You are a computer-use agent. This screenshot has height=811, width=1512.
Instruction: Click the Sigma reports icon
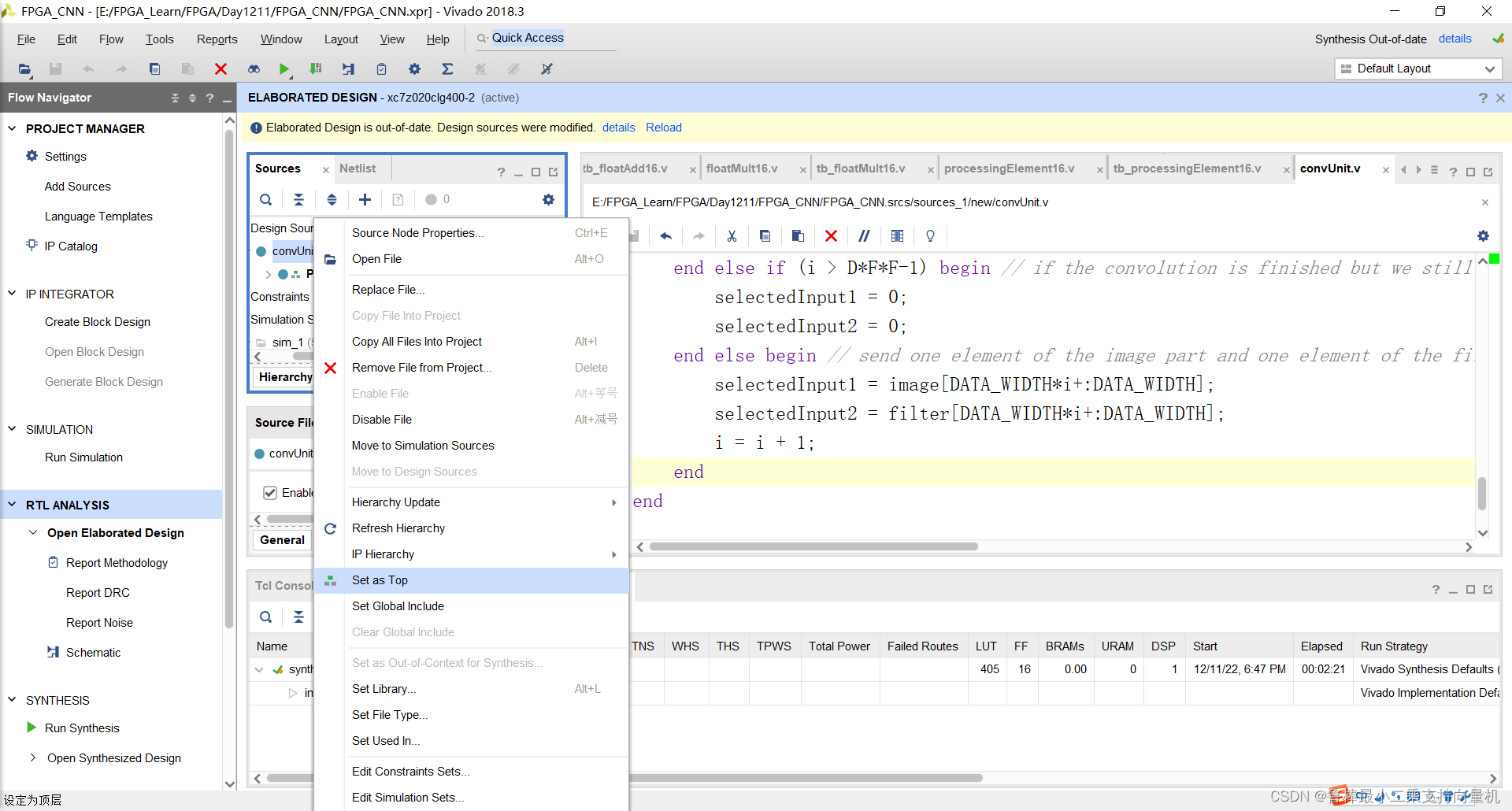click(x=447, y=69)
